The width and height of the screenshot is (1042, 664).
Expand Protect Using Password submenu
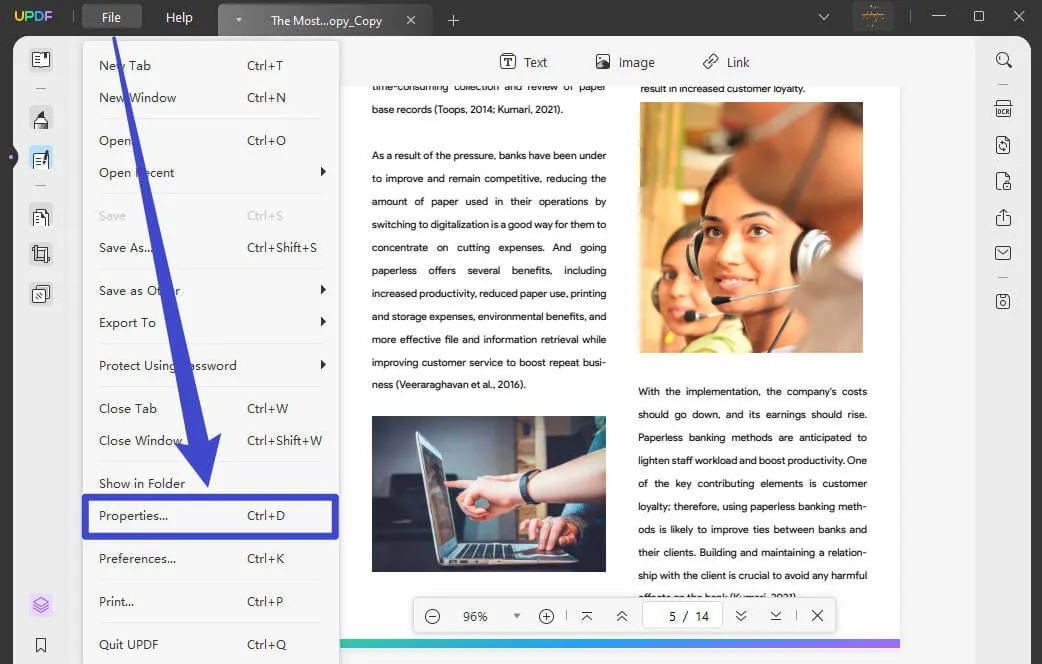tap(323, 365)
